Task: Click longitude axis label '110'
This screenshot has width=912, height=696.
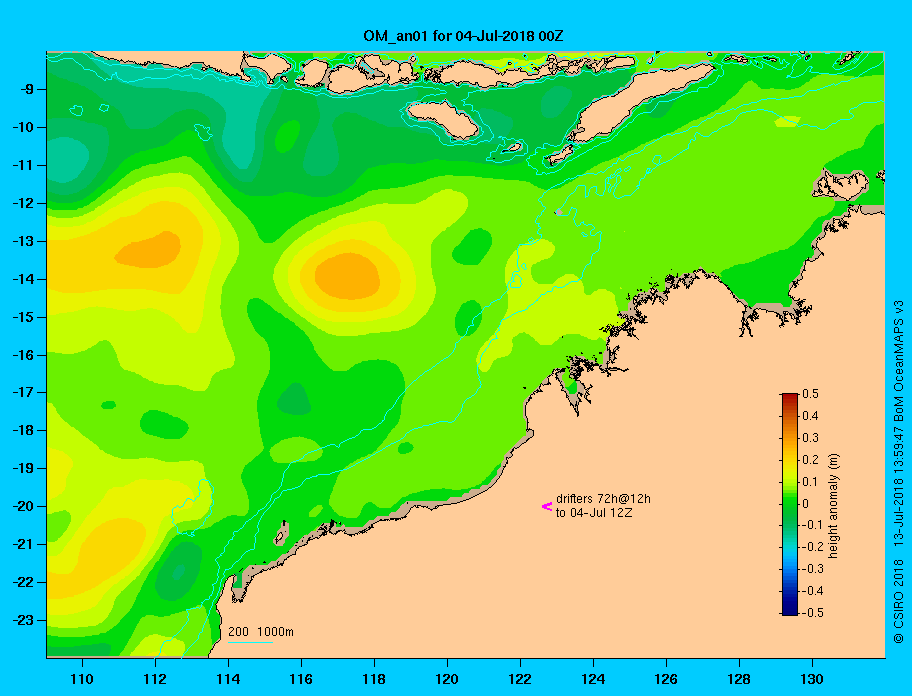Action: click(82, 679)
